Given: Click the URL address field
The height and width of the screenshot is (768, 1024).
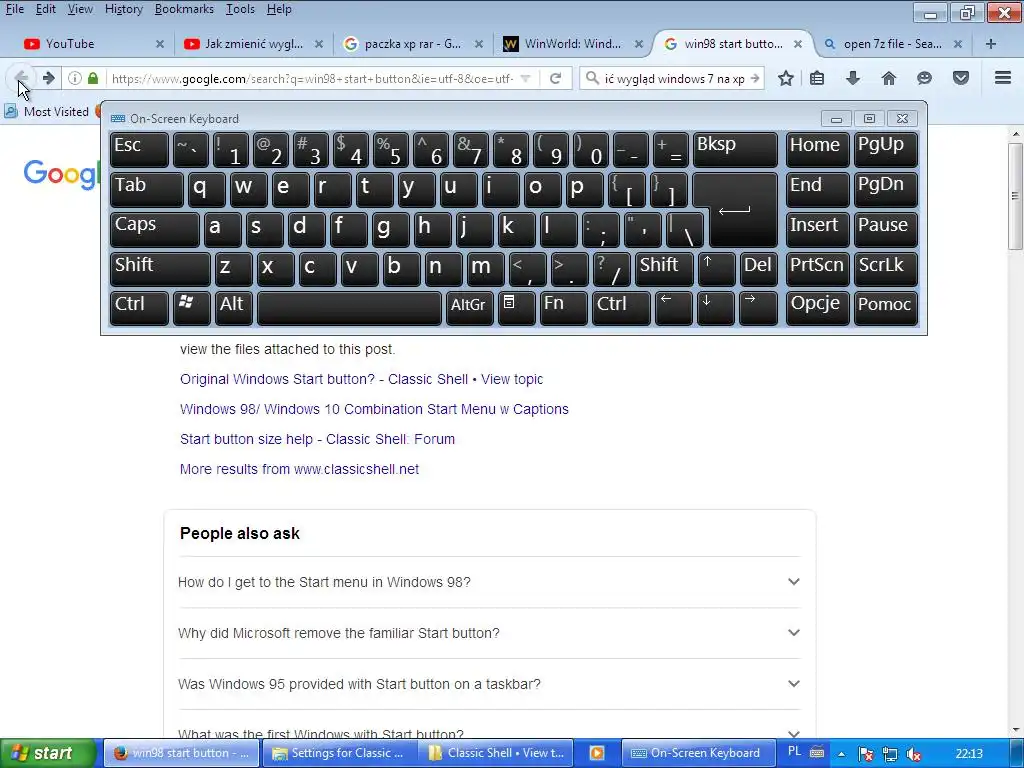Looking at the screenshot, I should click(313, 78).
